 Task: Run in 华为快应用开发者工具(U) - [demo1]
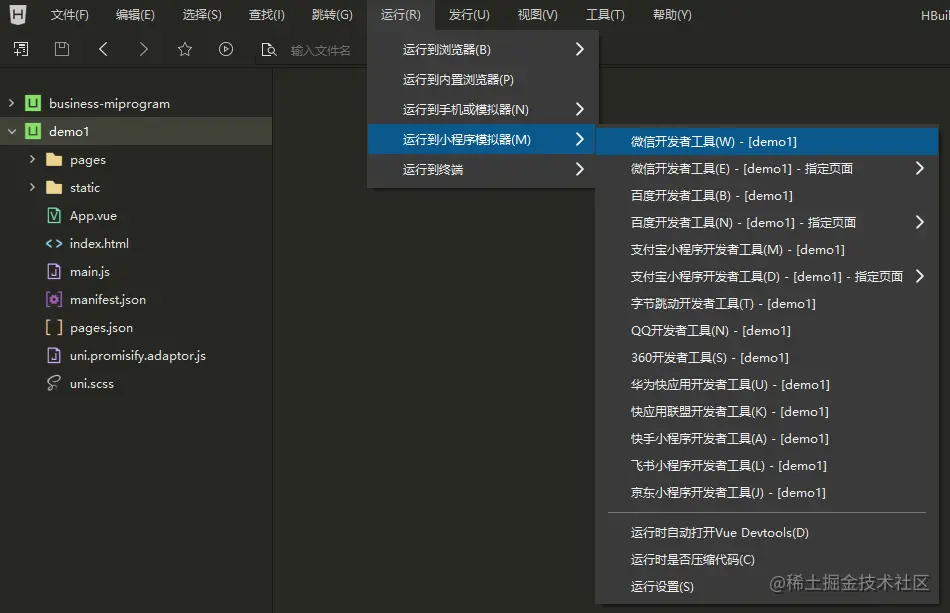[x=767, y=384]
